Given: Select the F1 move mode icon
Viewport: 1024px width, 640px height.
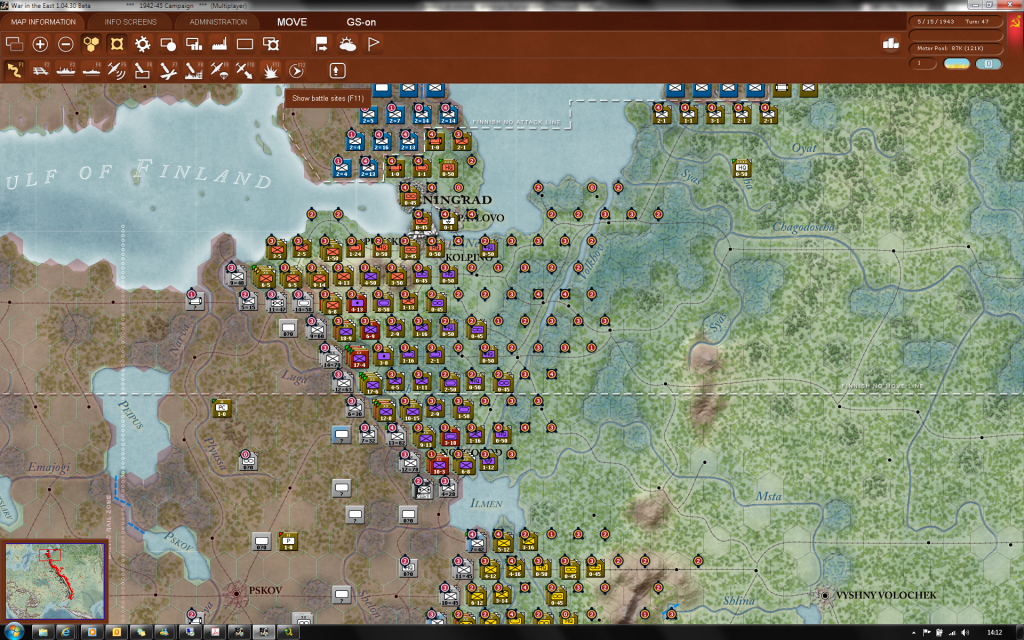Looking at the screenshot, I should coord(14,70).
